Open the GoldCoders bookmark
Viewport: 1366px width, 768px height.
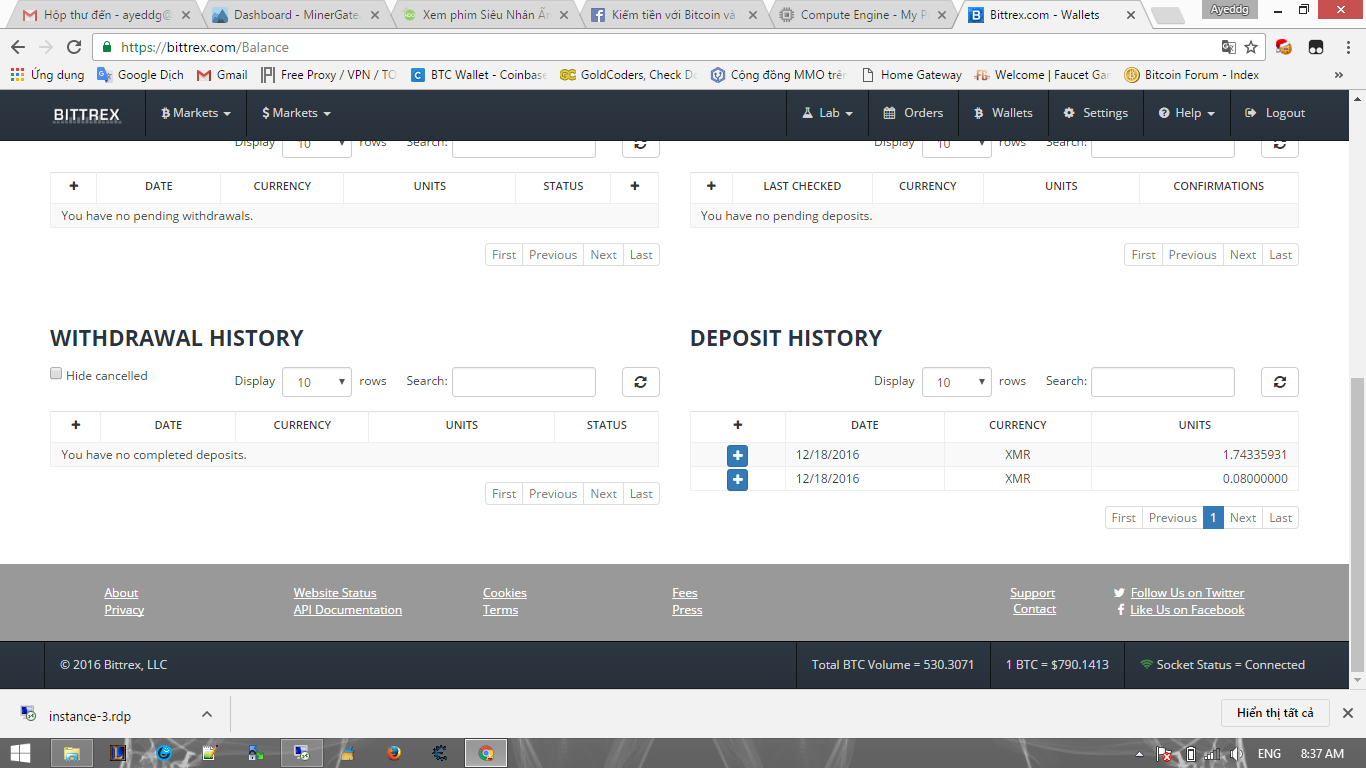click(x=628, y=75)
